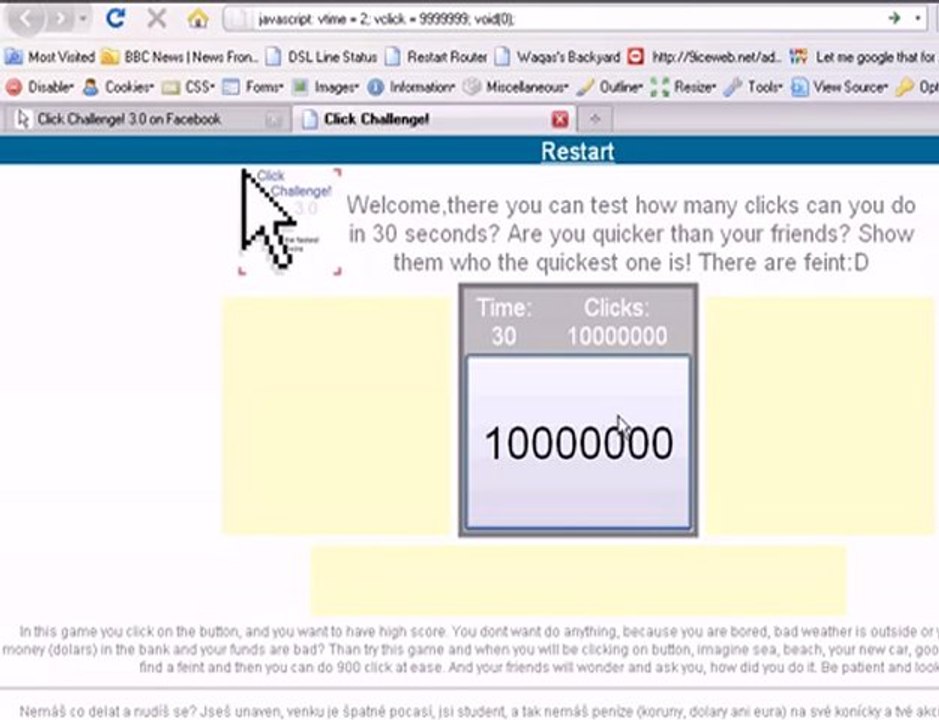The height and width of the screenshot is (720, 939).
Task: Click the View Source toolbar item
Action: (840, 87)
